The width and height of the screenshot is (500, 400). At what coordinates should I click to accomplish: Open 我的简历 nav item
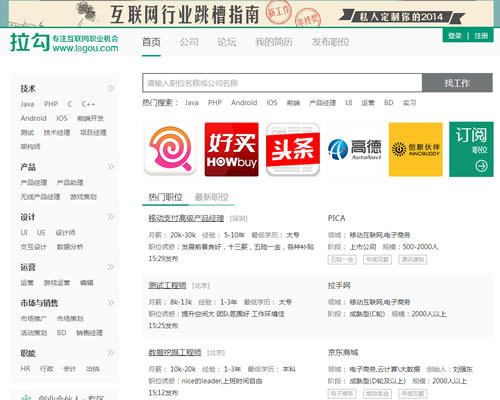[x=274, y=42]
